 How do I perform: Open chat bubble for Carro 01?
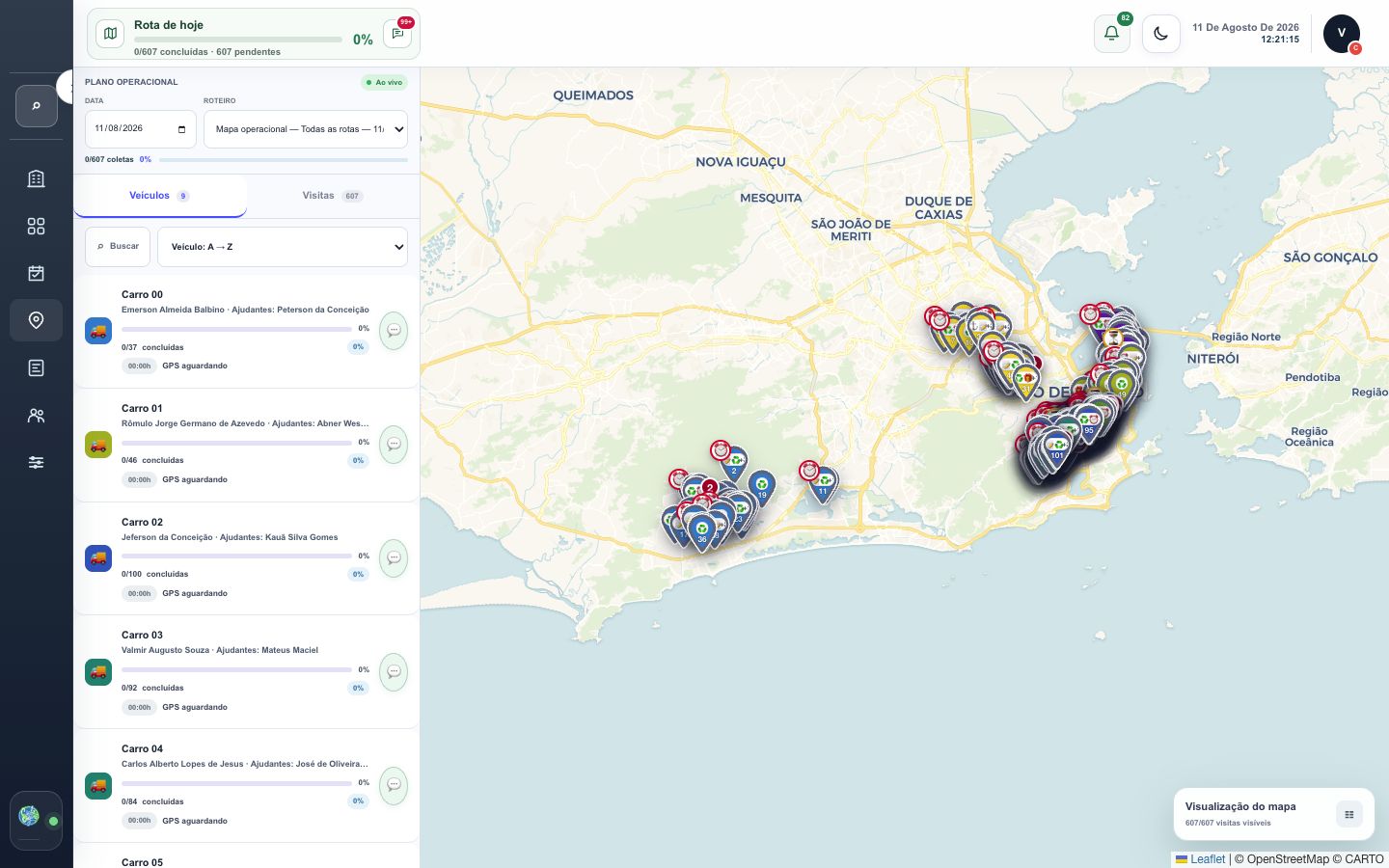[394, 445]
